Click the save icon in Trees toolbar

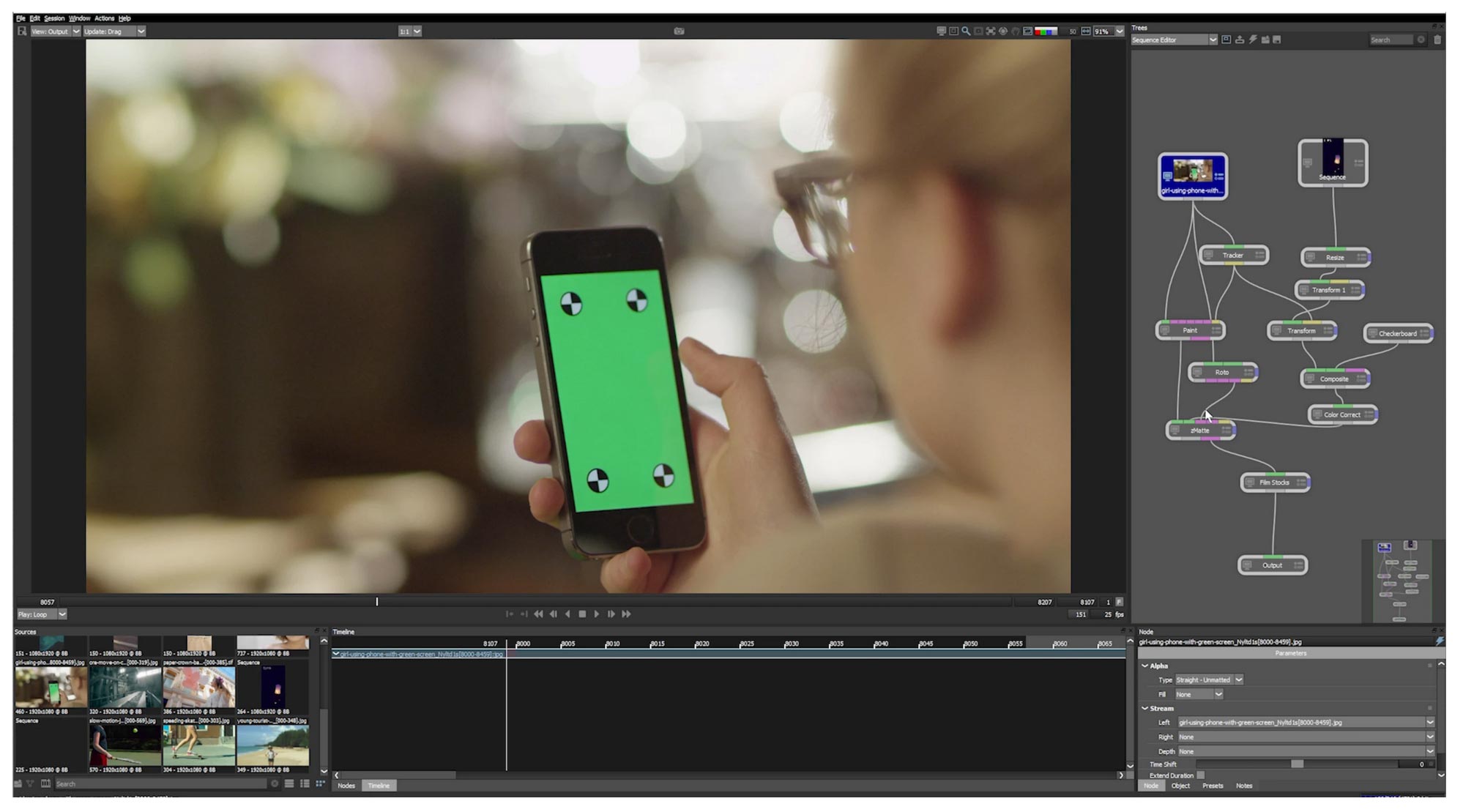point(1278,40)
